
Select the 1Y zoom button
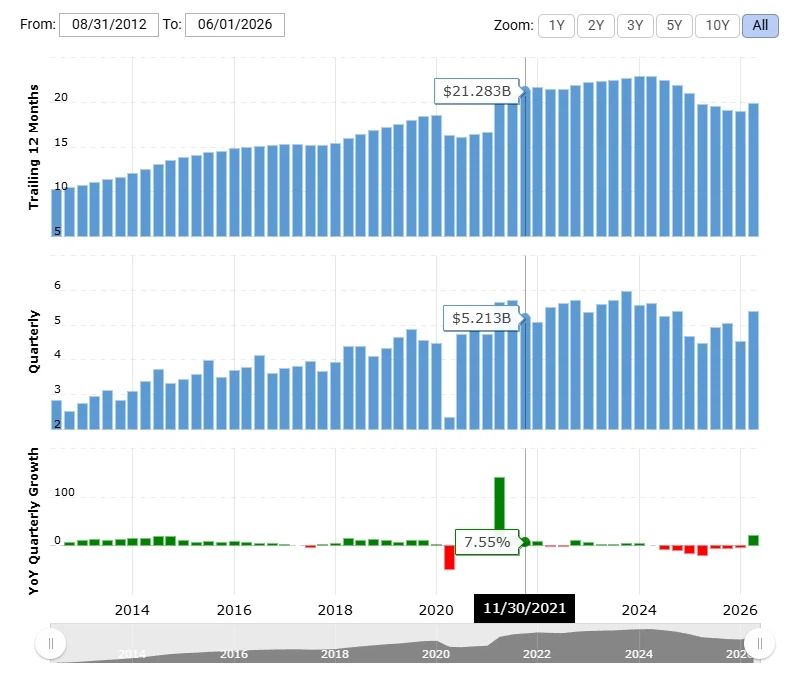(x=556, y=26)
